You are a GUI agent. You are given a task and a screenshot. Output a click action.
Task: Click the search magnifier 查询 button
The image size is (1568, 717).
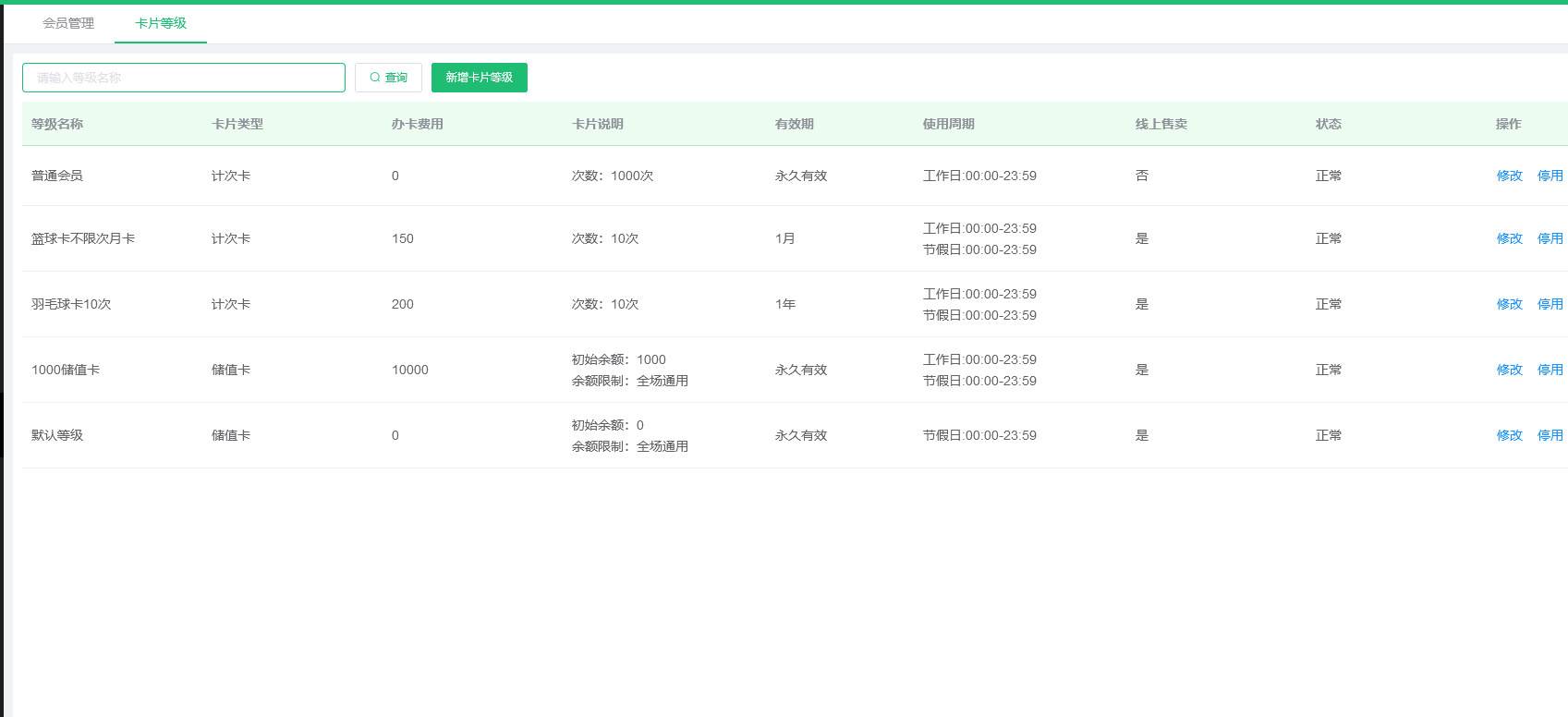(388, 78)
